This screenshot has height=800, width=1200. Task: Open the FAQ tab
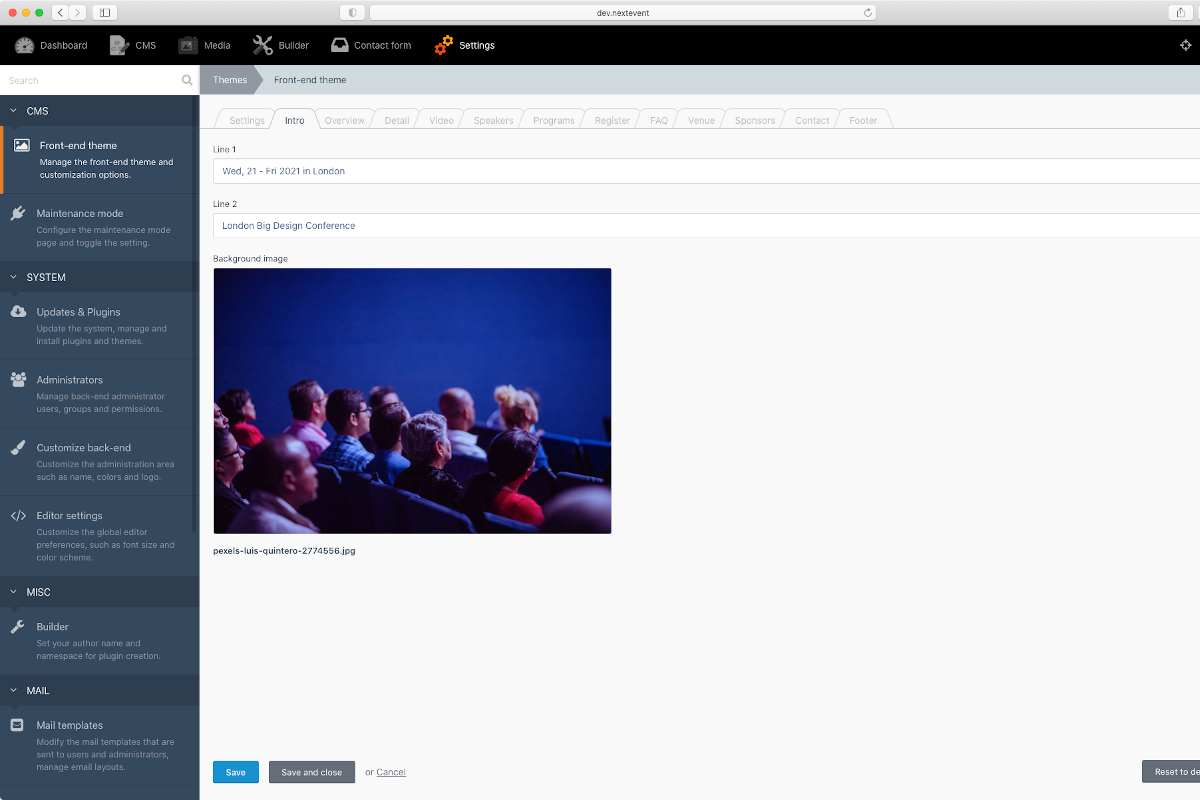click(x=659, y=120)
